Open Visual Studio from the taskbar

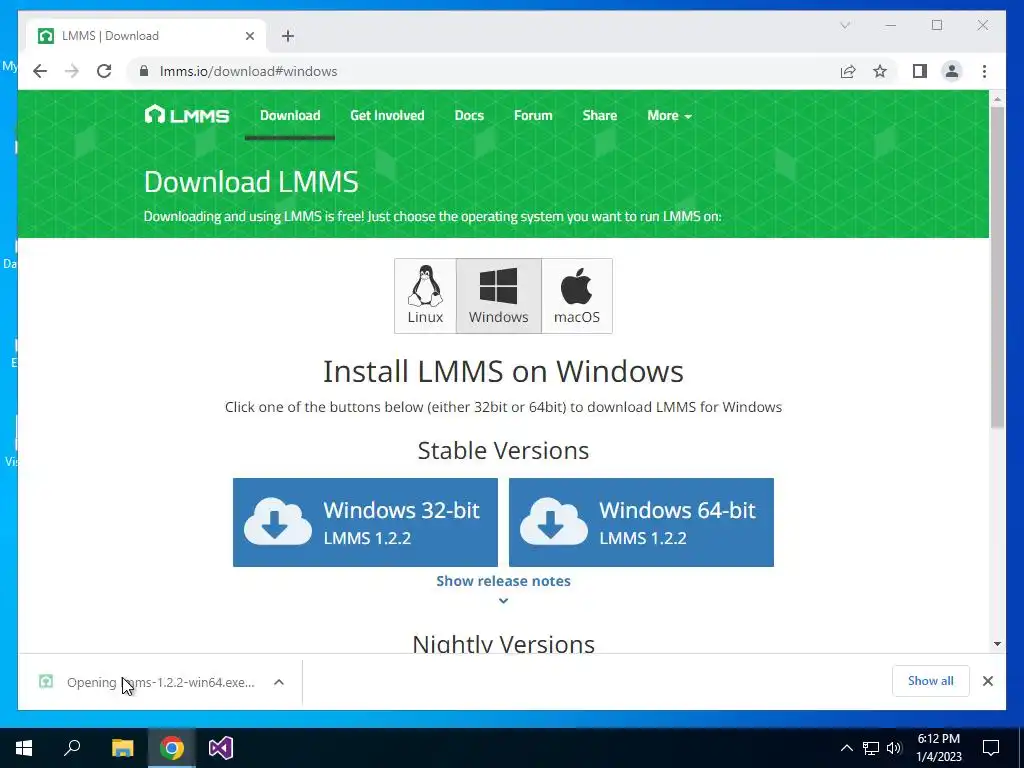click(221, 748)
